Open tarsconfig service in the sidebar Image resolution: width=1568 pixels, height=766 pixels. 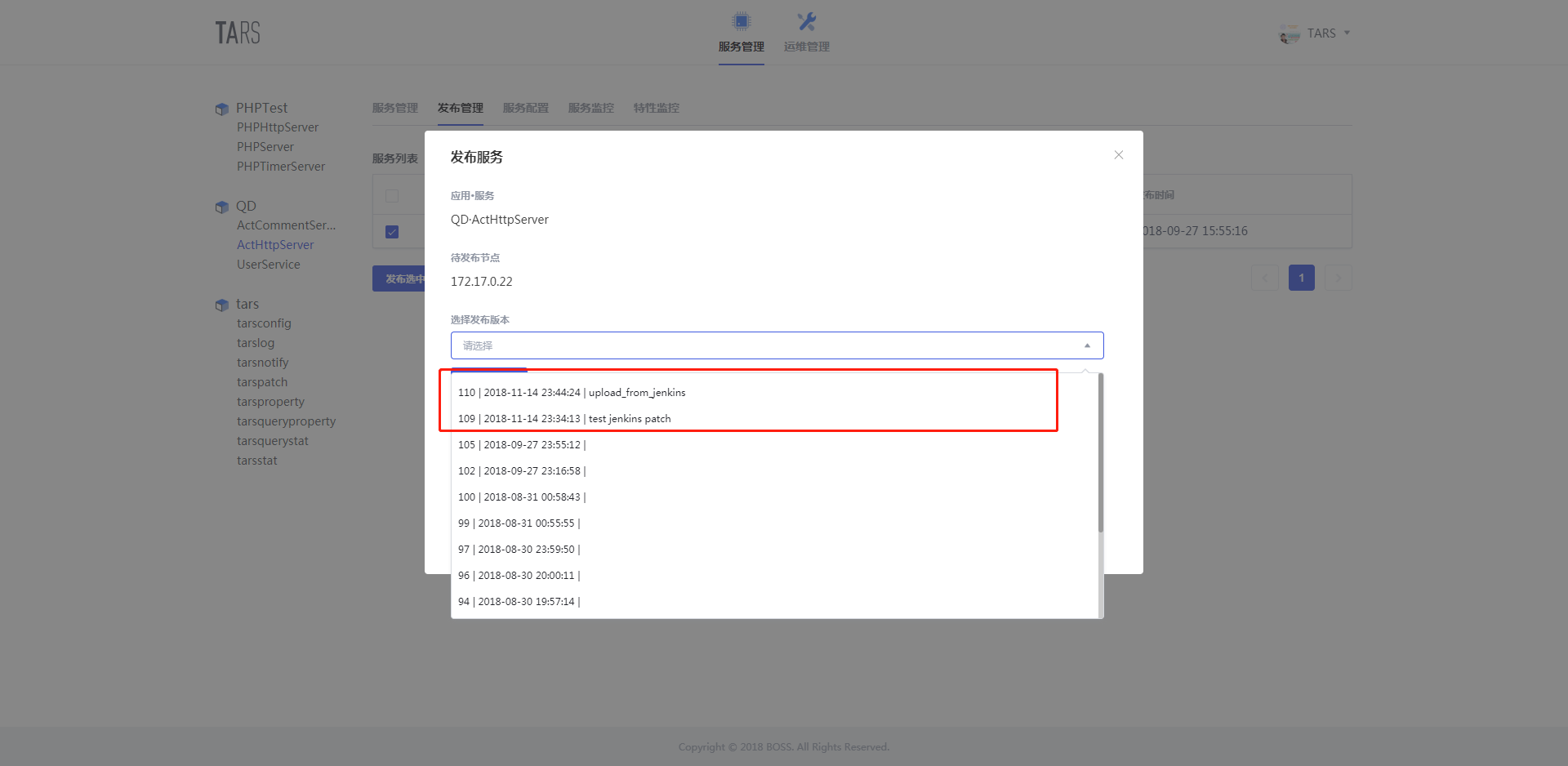click(264, 323)
